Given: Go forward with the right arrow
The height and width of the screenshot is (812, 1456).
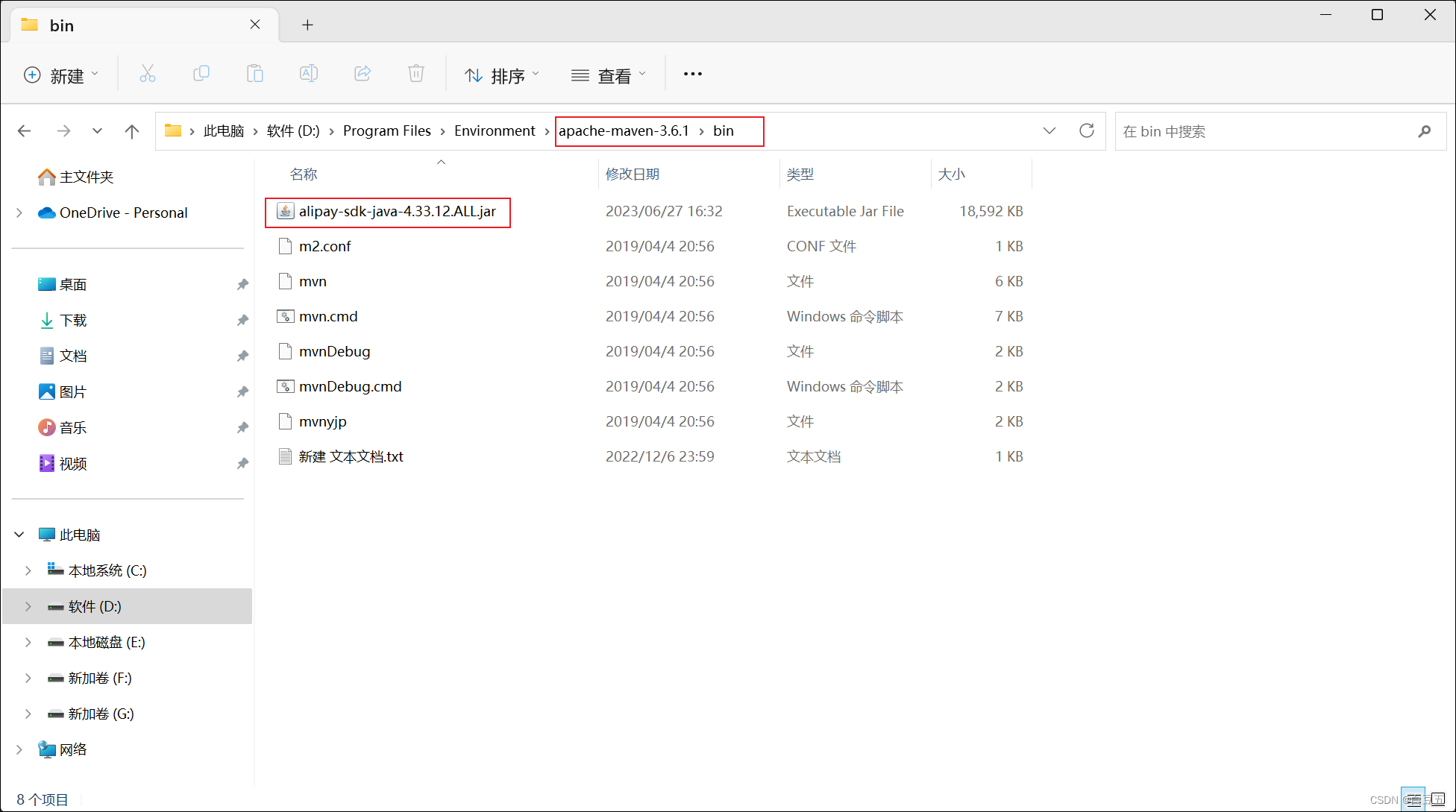Looking at the screenshot, I should click(64, 131).
